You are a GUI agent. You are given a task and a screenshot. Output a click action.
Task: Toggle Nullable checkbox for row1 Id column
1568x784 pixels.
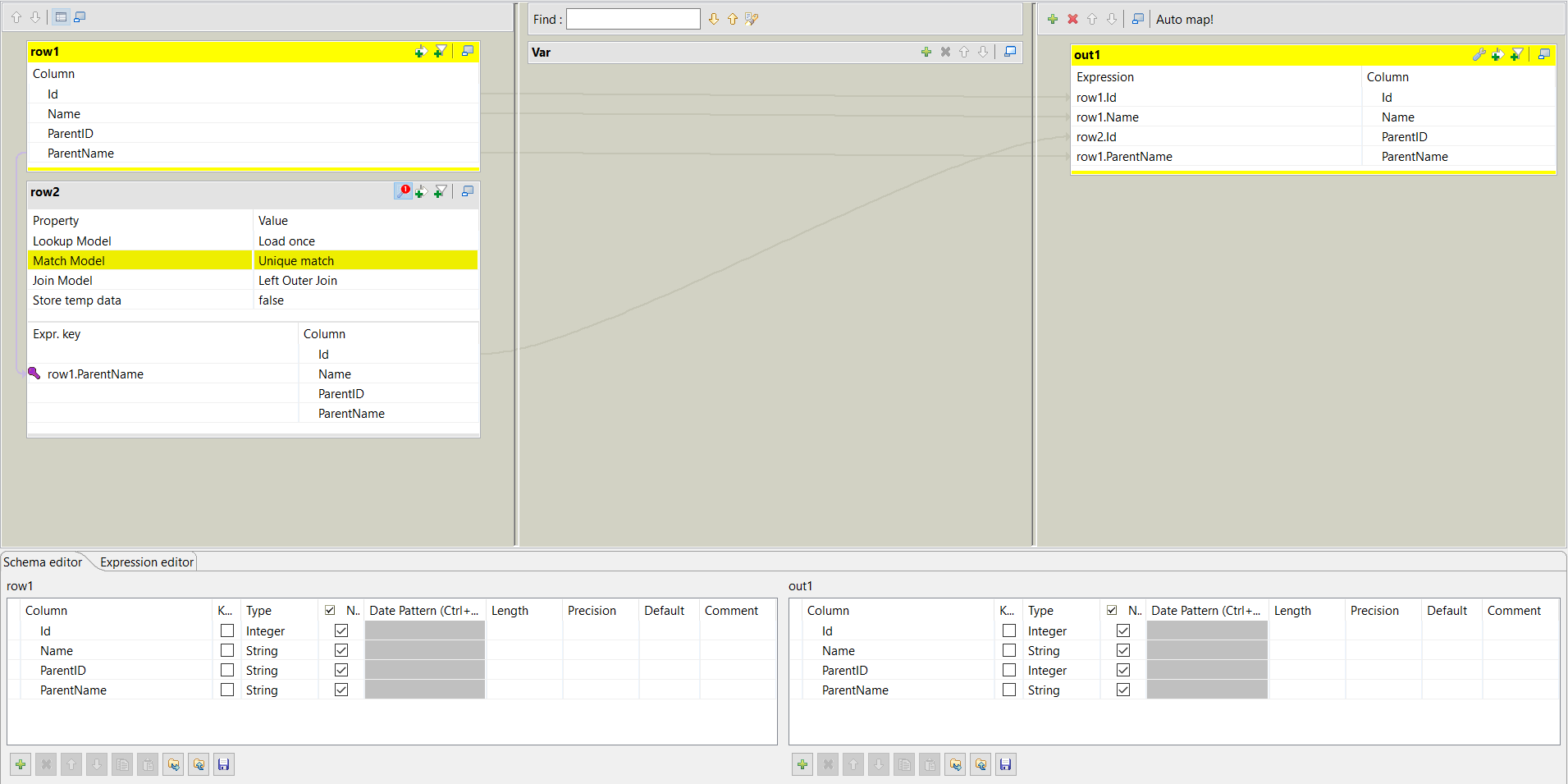[x=341, y=630]
